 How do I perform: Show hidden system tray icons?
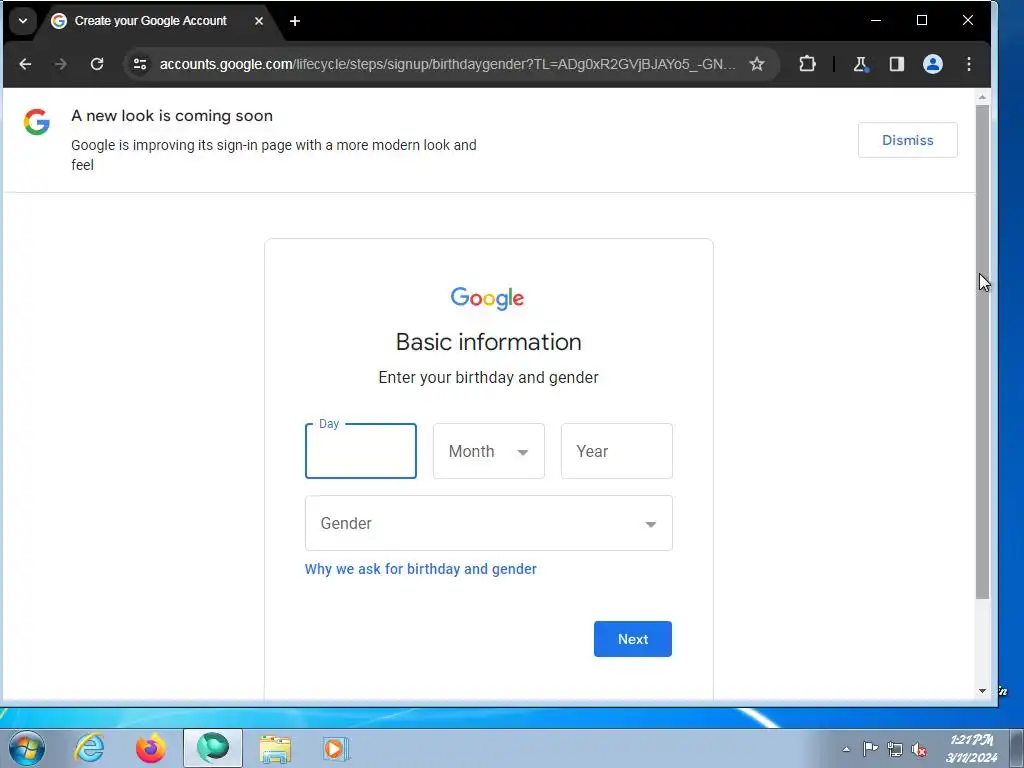(846, 750)
